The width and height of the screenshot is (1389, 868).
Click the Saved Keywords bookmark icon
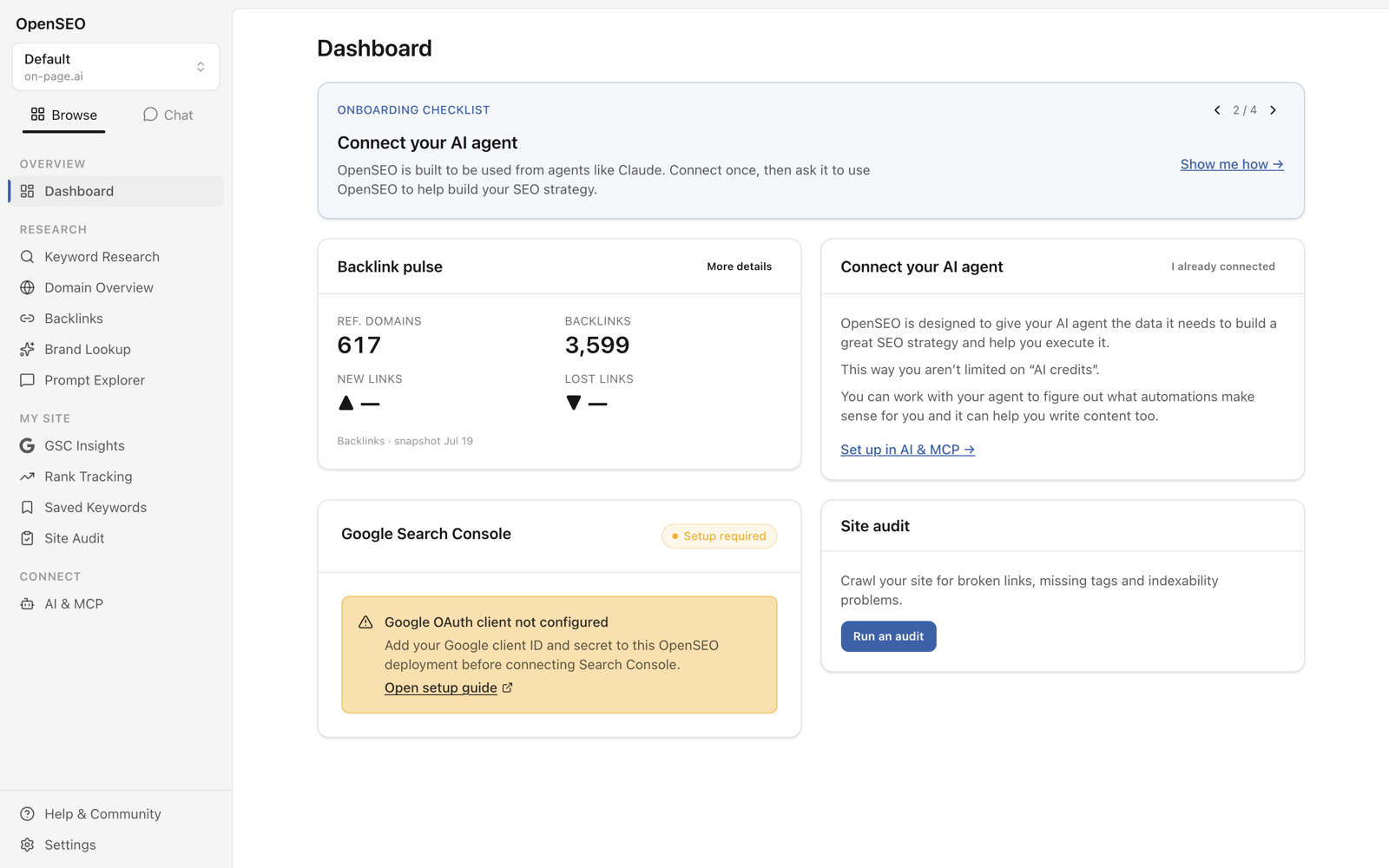27,507
